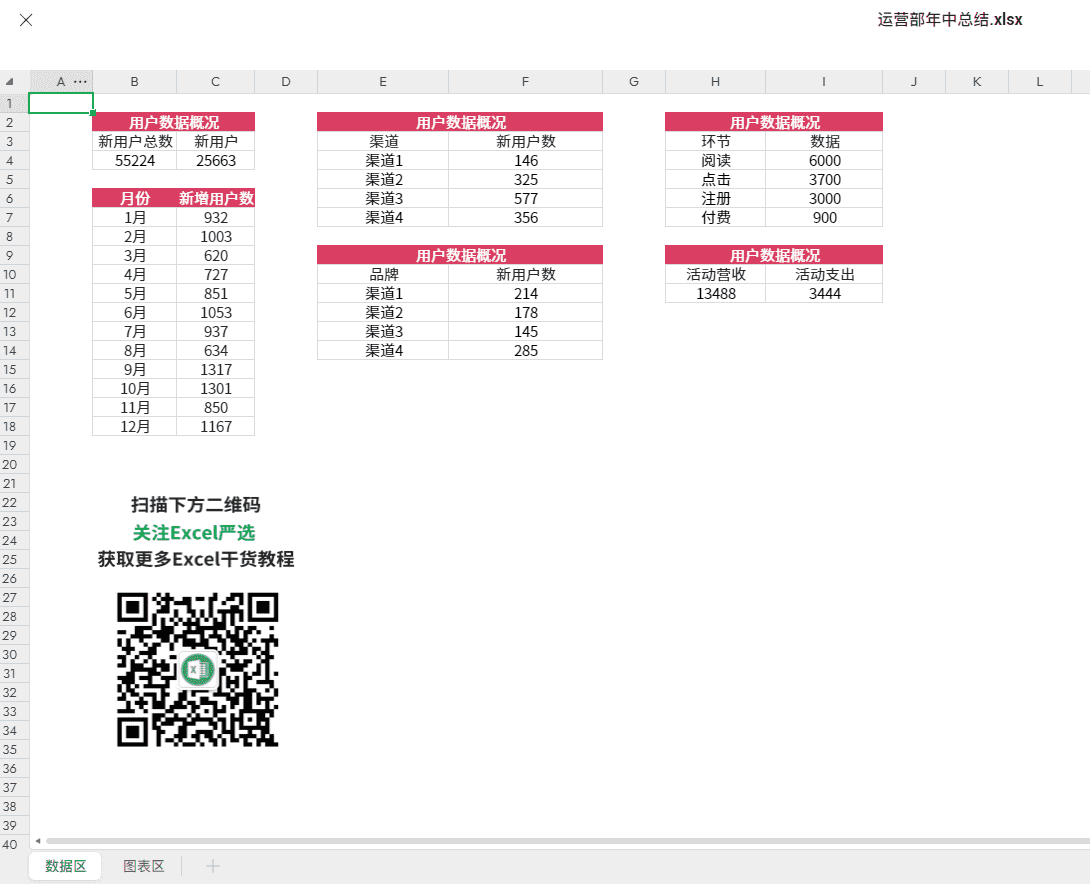1090x890 pixels.
Task: Click the 356 value cell
Action: tap(526, 218)
